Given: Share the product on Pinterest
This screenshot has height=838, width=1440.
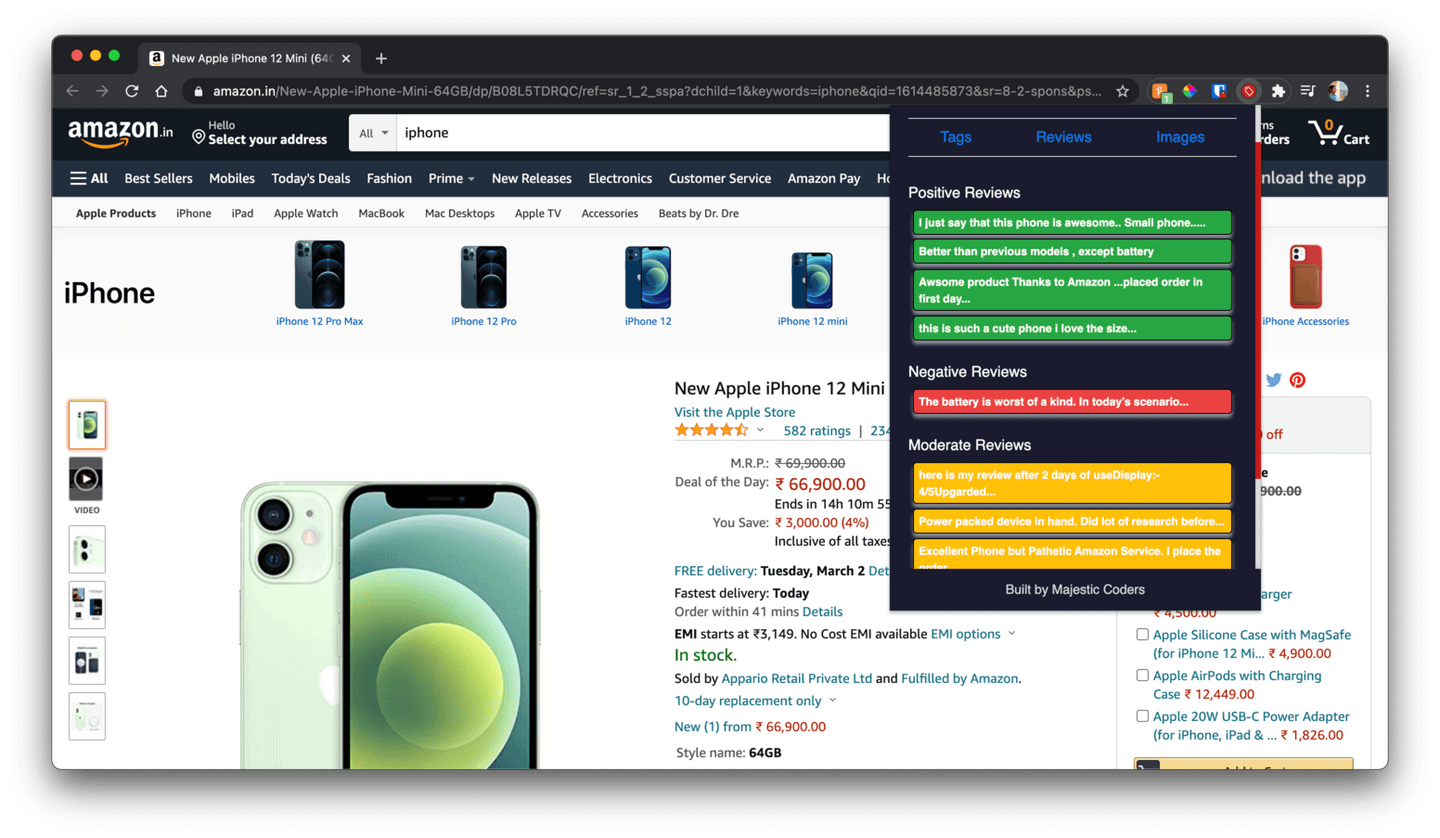Looking at the screenshot, I should [x=1297, y=380].
